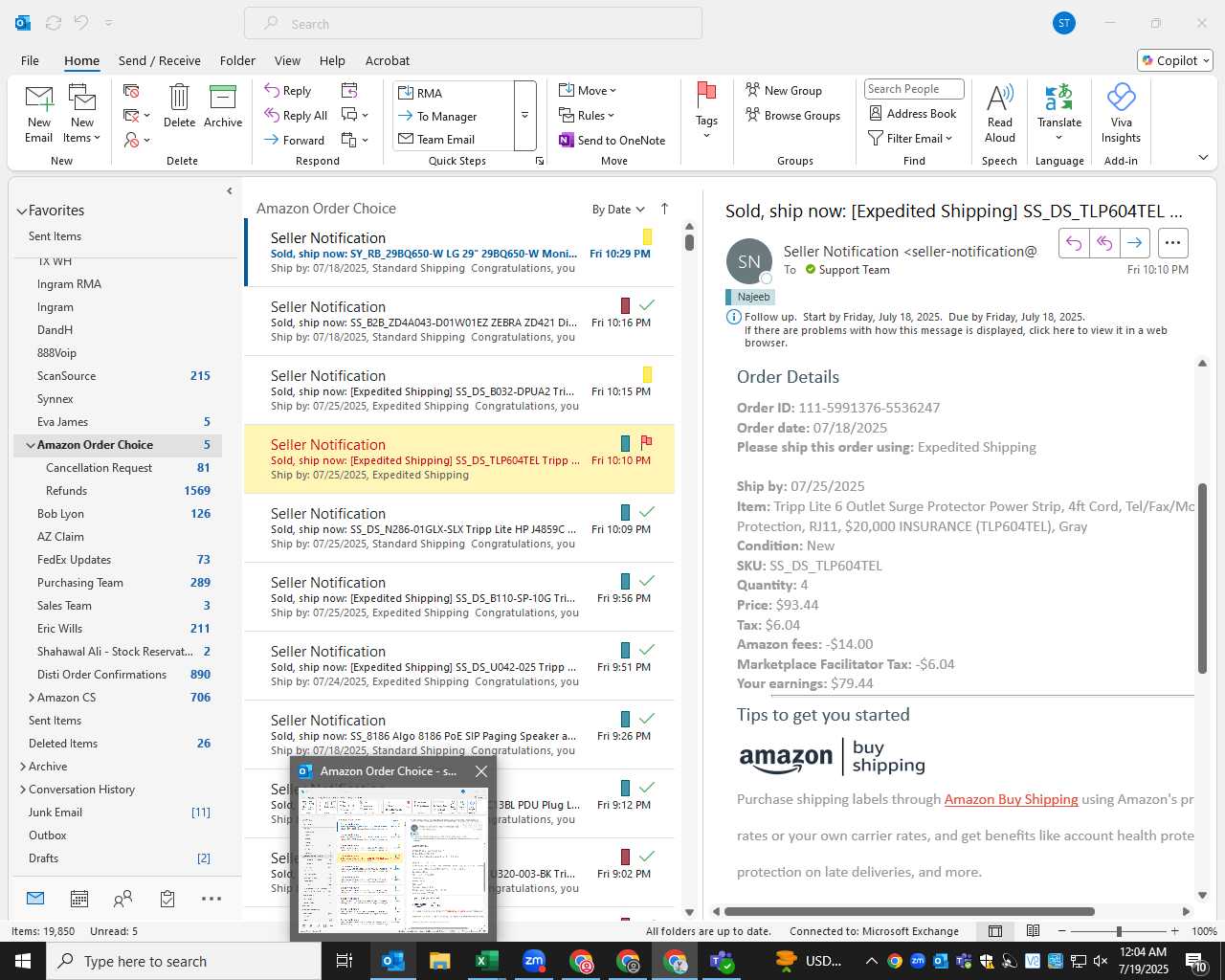Screen dimensions: 1225x980
Task: Click the Undo icon in title bar
Action: click(x=81, y=23)
